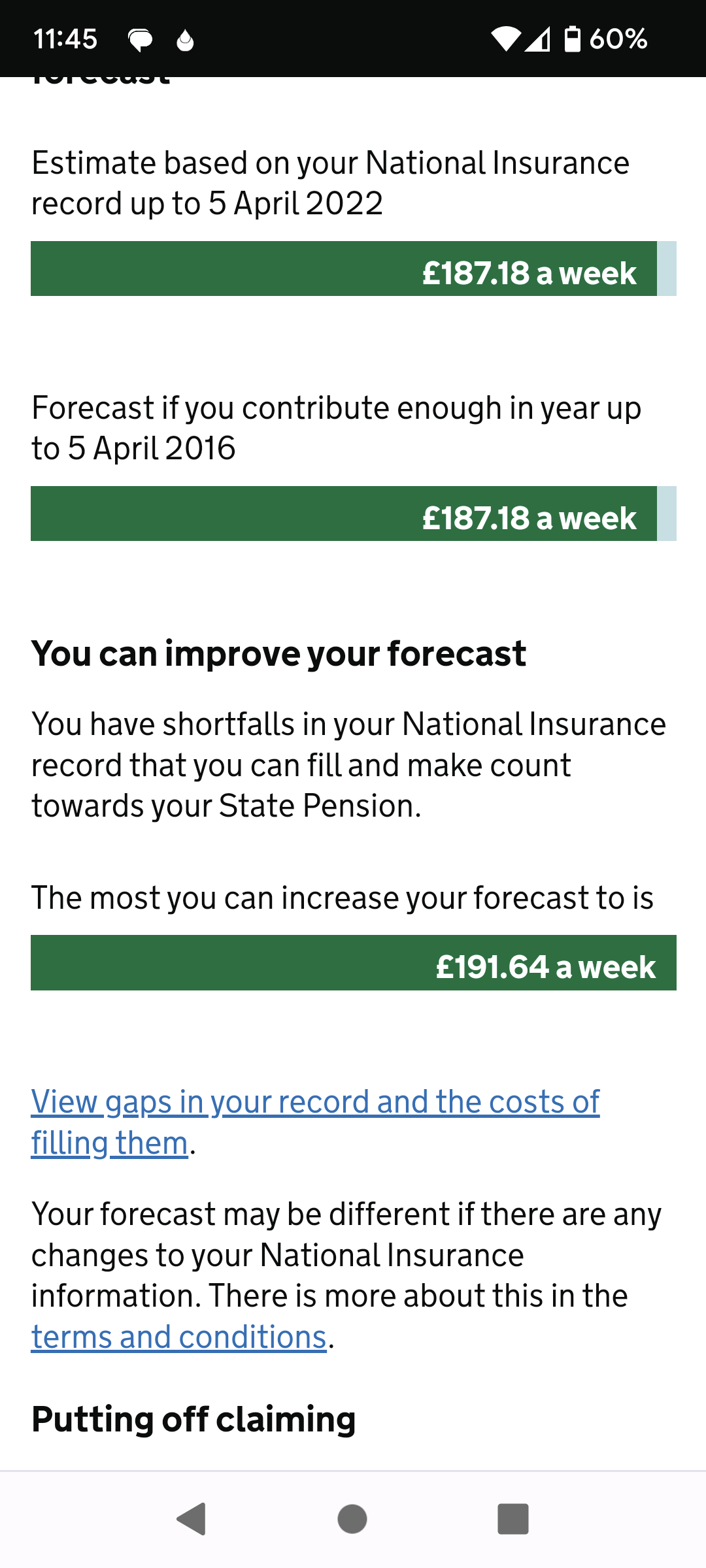This screenshot has height=1568, width=706.
Task: Tap the Wi-Fi signal status icon
Action: pos(505,39)
